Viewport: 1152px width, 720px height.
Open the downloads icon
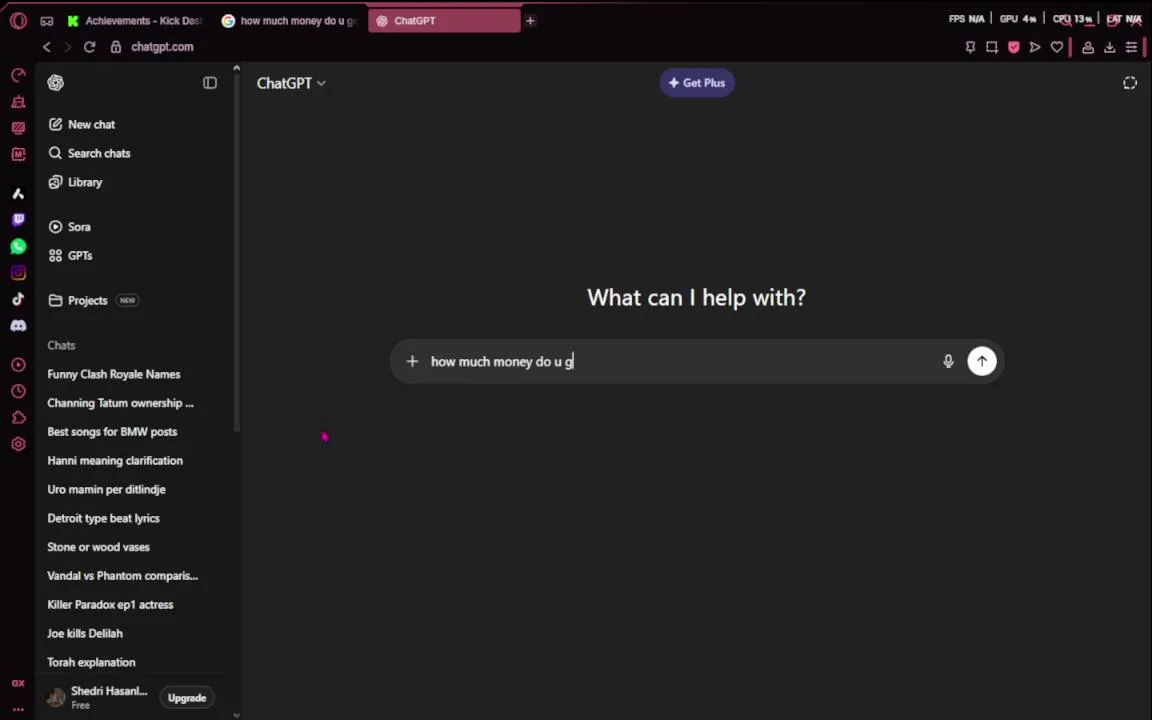tap(1109, 47)
